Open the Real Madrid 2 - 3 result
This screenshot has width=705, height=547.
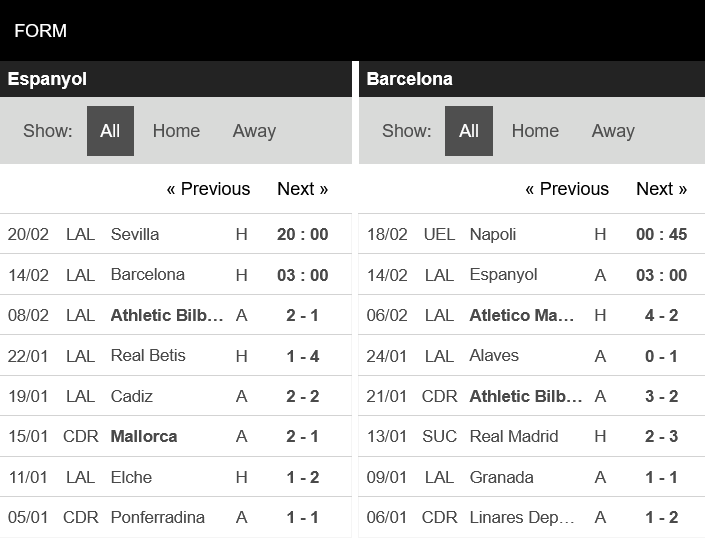pos(661,436)
